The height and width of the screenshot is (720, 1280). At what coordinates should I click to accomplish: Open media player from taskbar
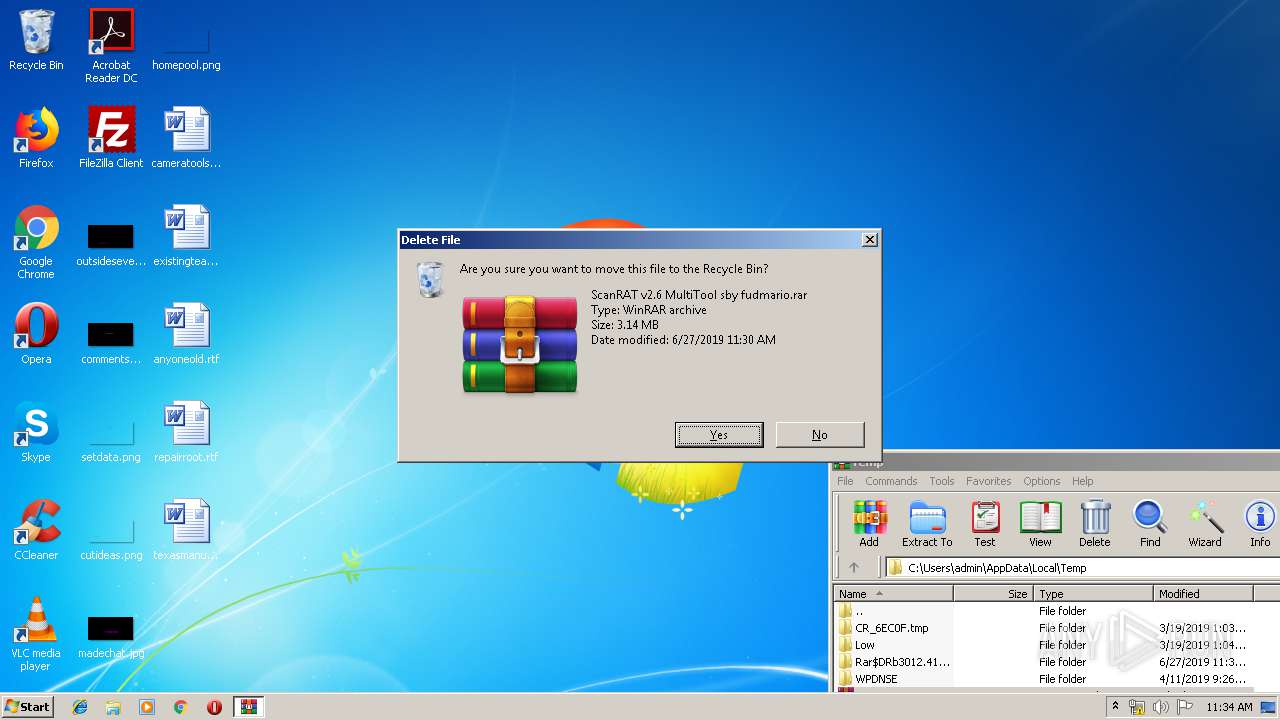click(x=147, y=707)
